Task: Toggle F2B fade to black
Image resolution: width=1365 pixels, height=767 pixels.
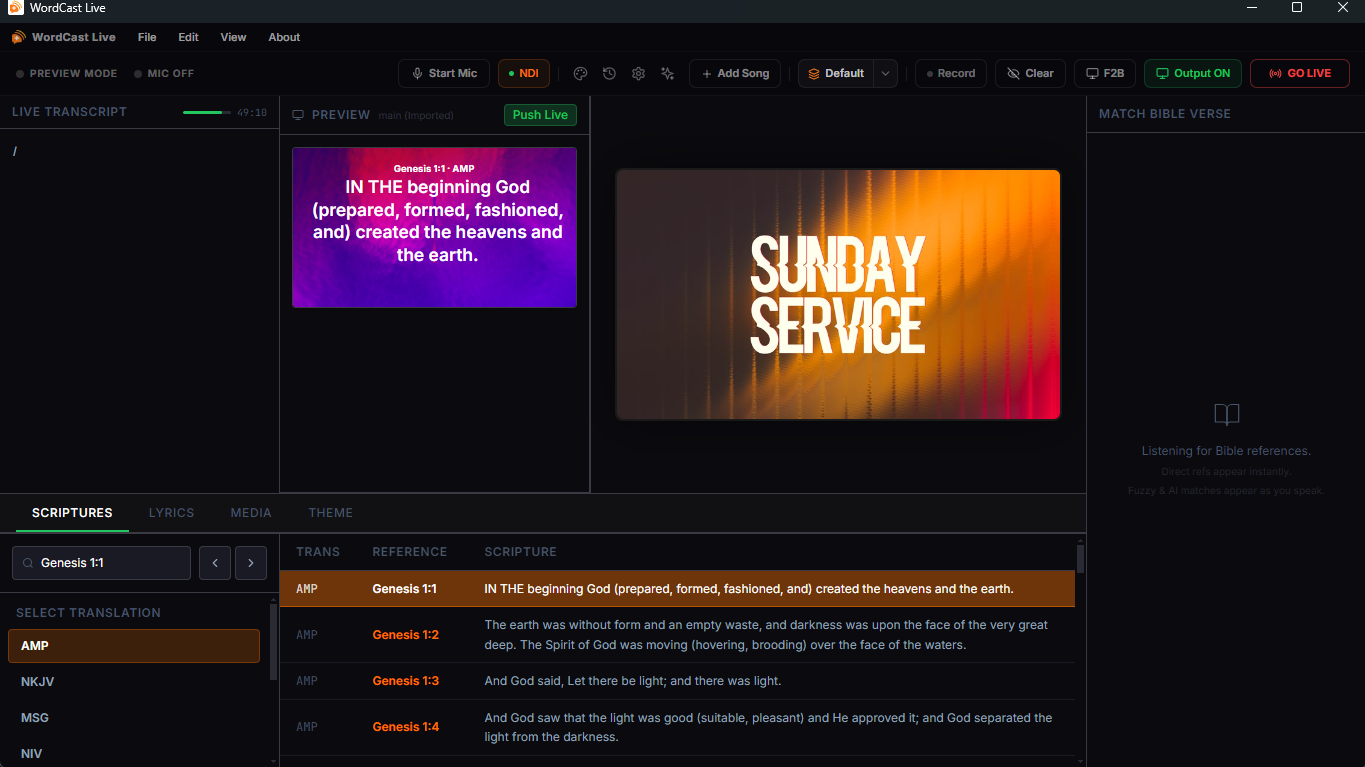Action: coord(1105,73)
